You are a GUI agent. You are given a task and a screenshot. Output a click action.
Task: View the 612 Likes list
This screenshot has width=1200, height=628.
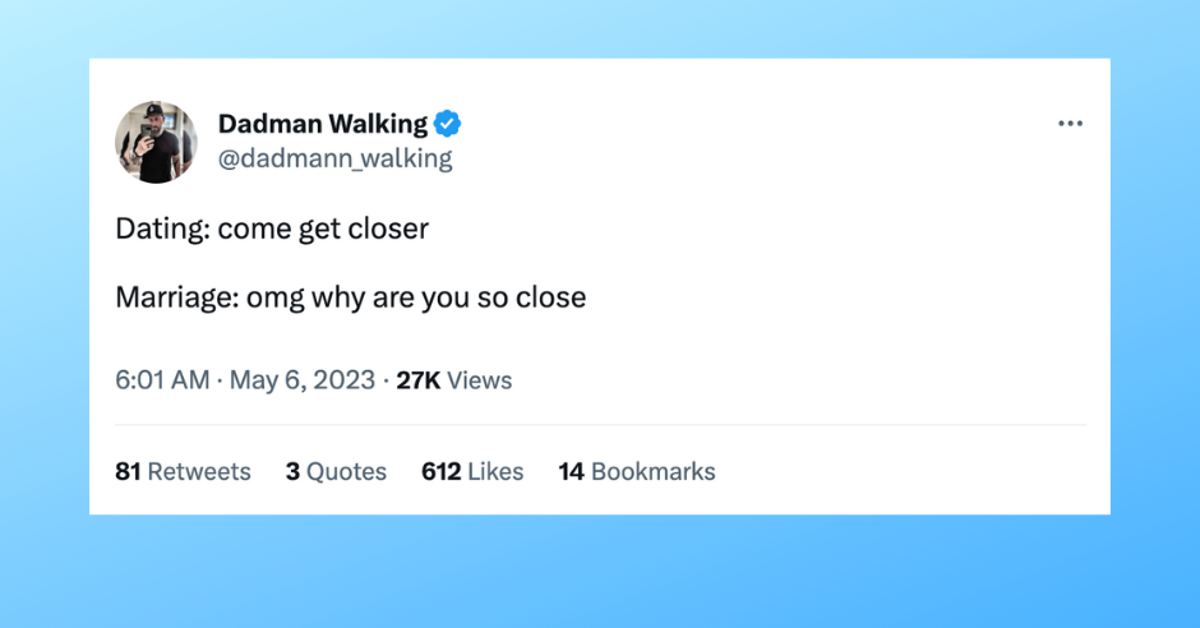(x=471, y=471)
